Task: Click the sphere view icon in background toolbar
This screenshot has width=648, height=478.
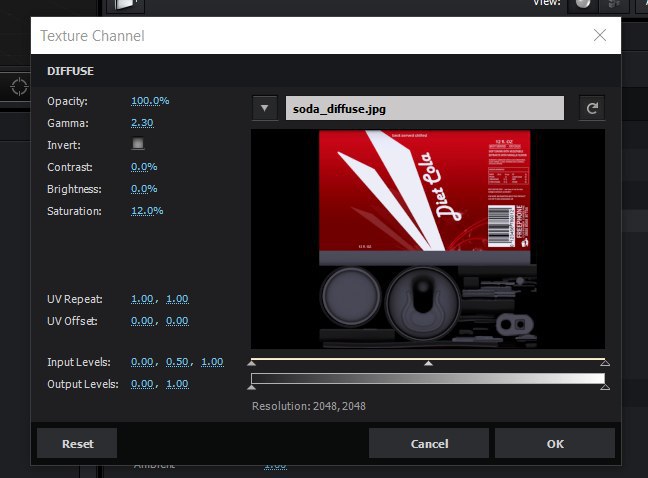Action: 583,4
